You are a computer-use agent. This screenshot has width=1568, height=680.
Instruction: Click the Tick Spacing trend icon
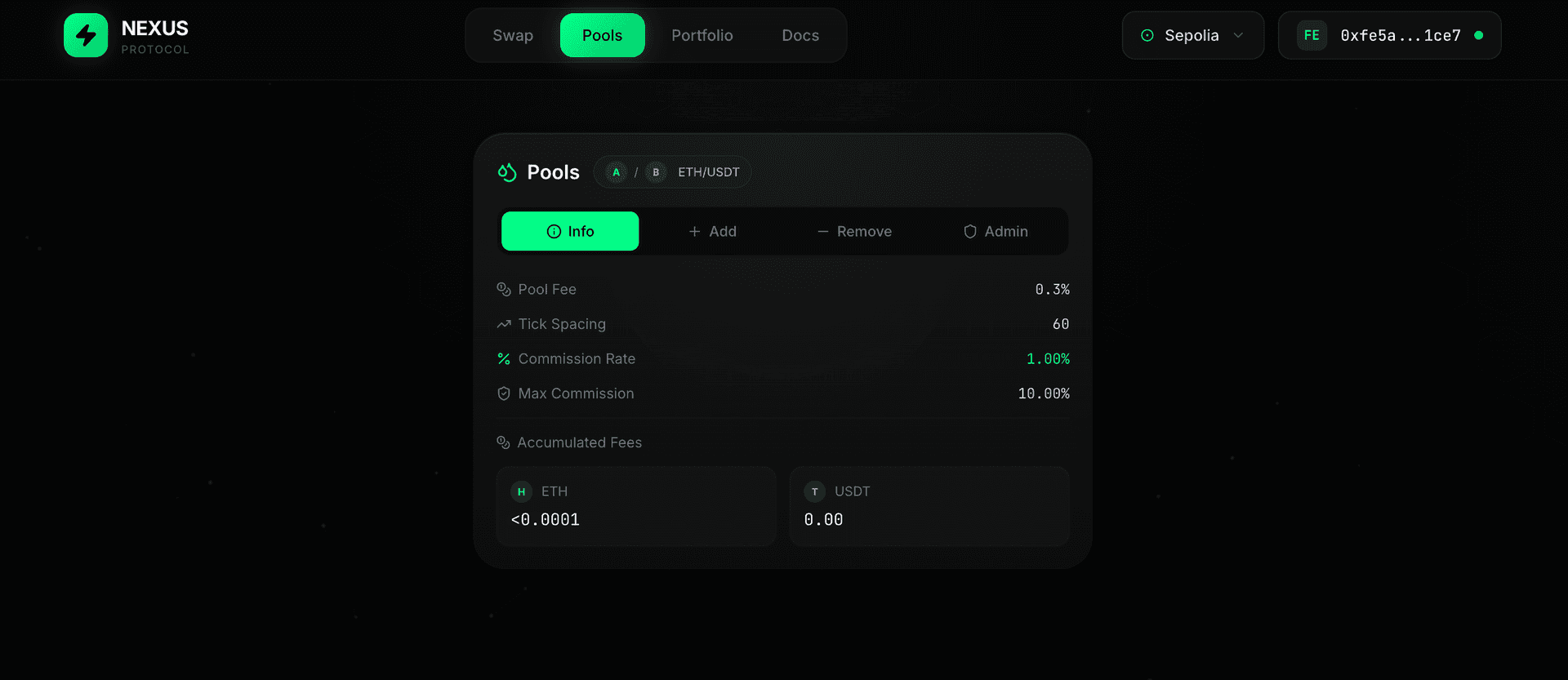tap(504, 325)
